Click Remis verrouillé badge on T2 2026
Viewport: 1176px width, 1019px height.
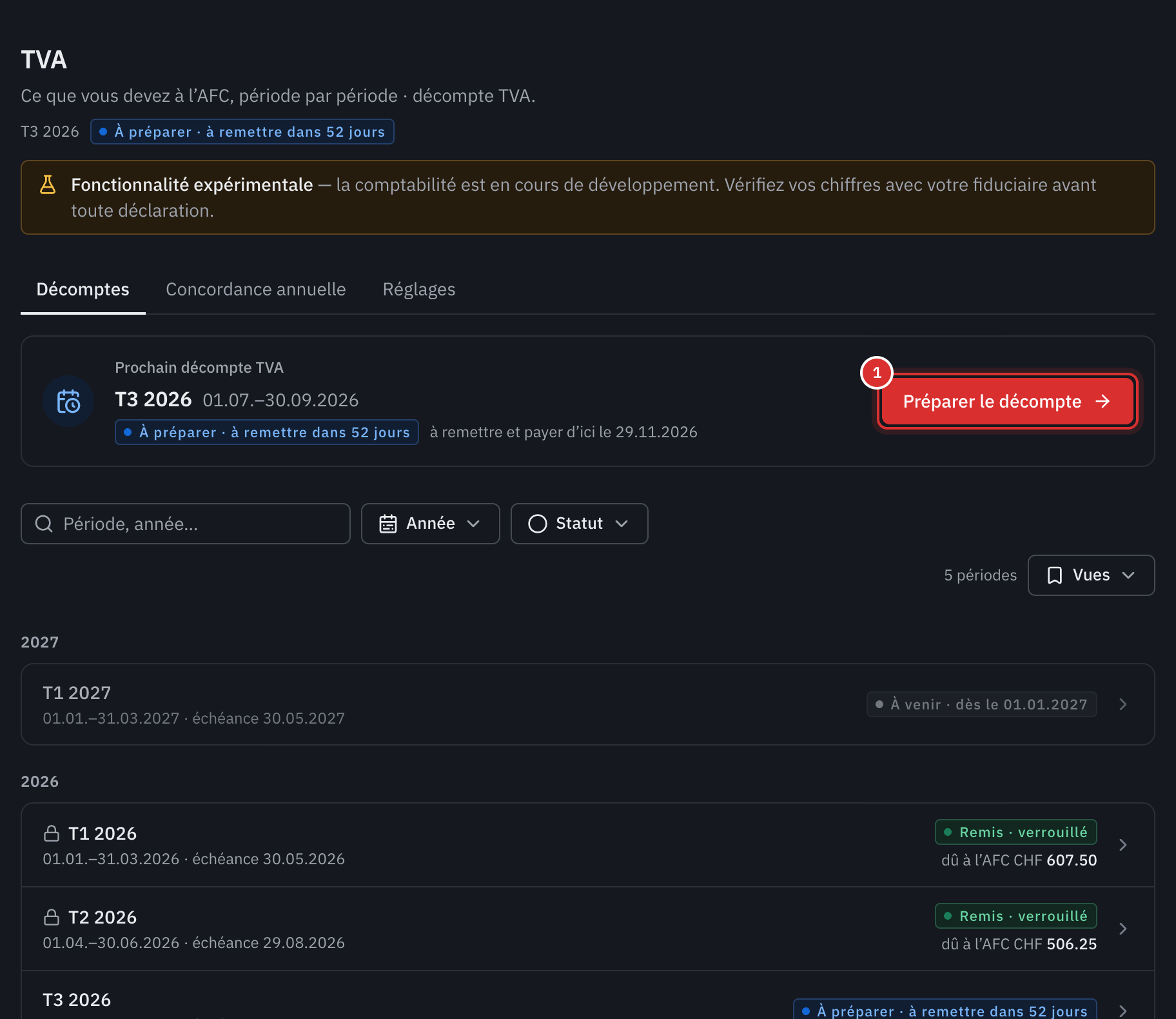tap(1016, 916)
